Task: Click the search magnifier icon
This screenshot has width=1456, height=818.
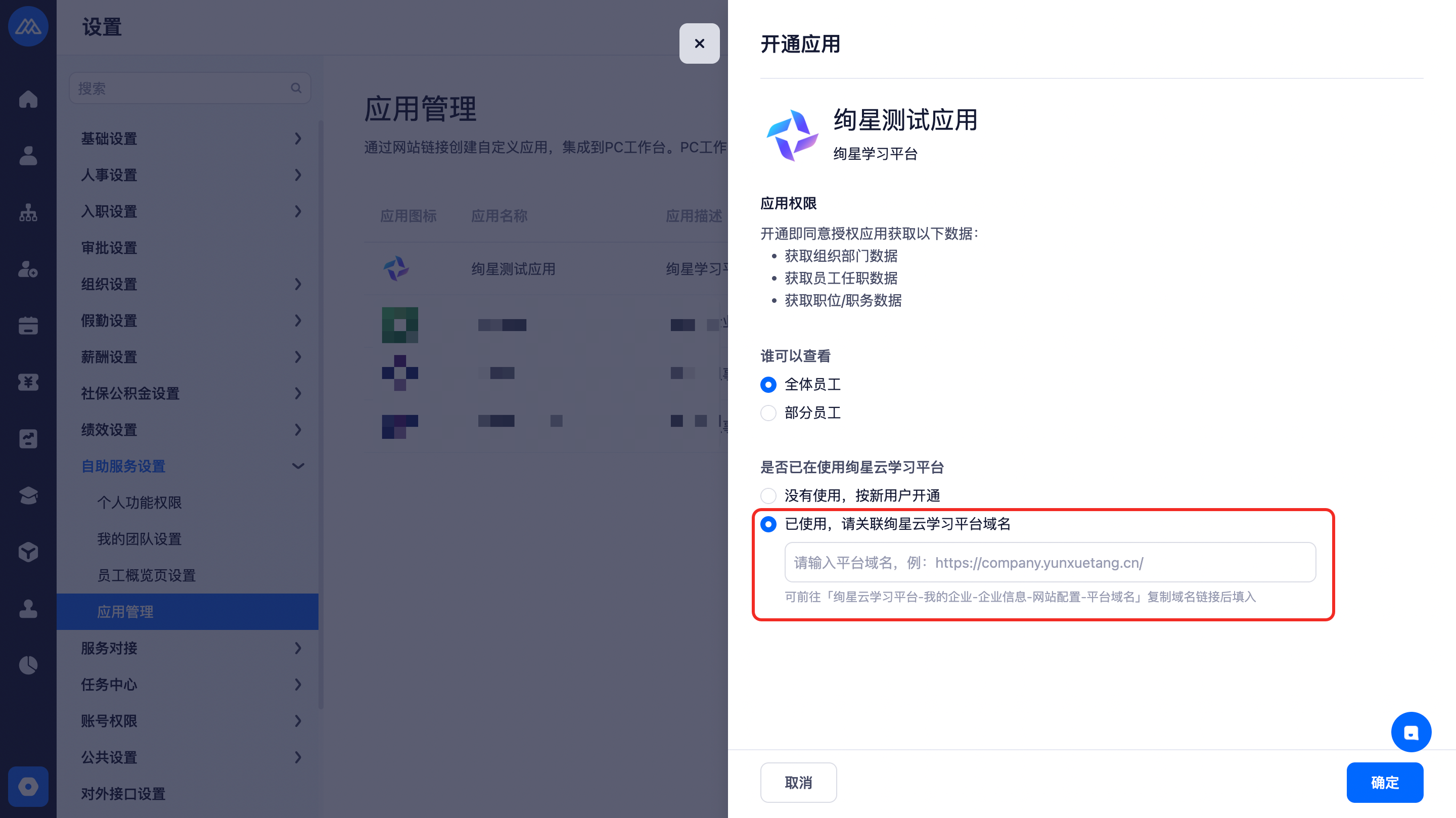Action: coord(296,88)
